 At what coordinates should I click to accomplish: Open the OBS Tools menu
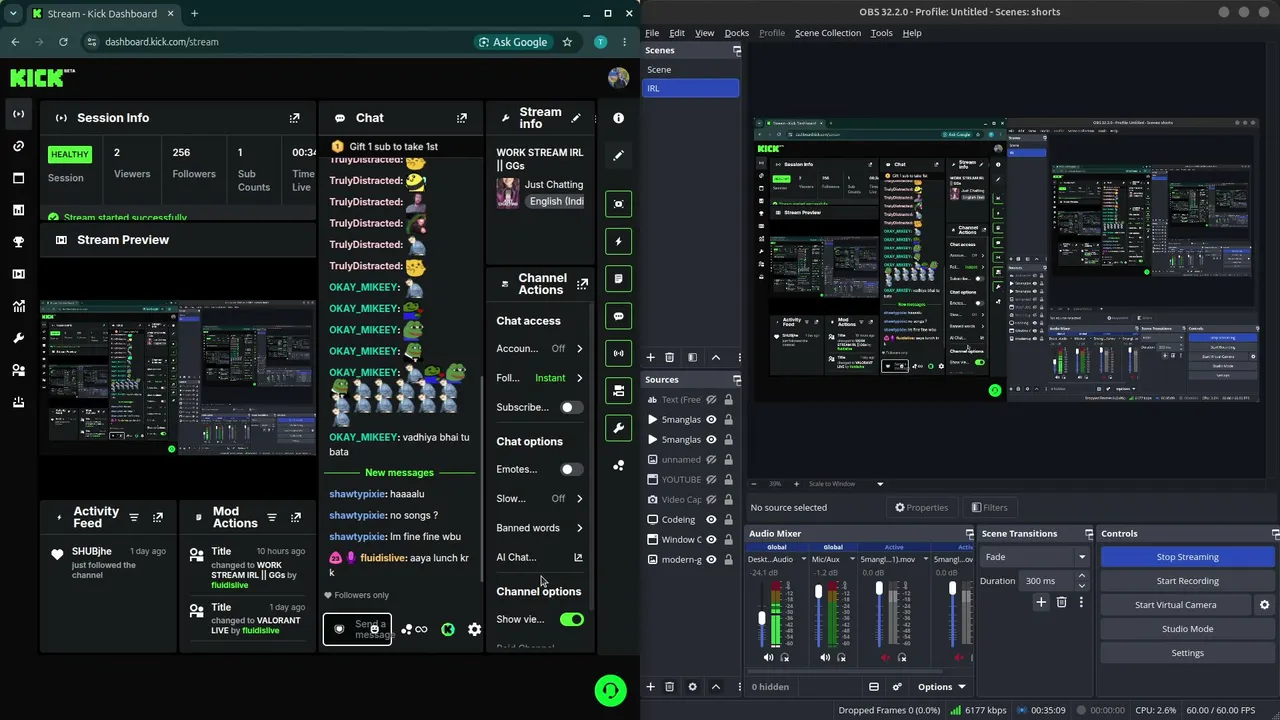tap(882, 33)
